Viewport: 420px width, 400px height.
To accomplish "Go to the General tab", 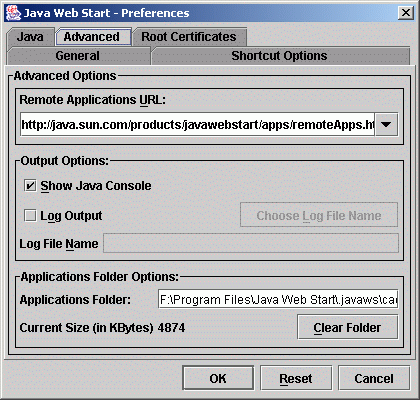I will pyautogui.click(x=78, y=56).
